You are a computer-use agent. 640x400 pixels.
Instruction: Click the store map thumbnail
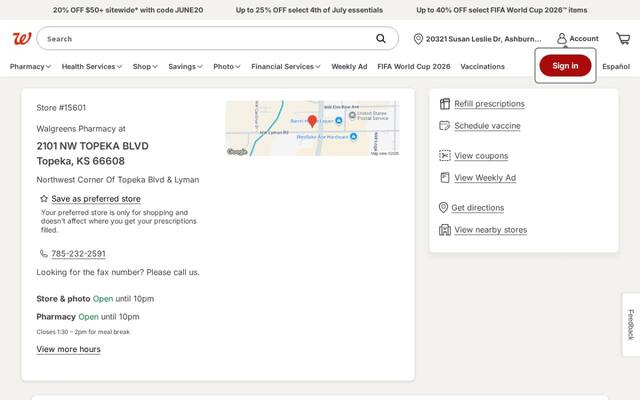[x=312, y=128]
